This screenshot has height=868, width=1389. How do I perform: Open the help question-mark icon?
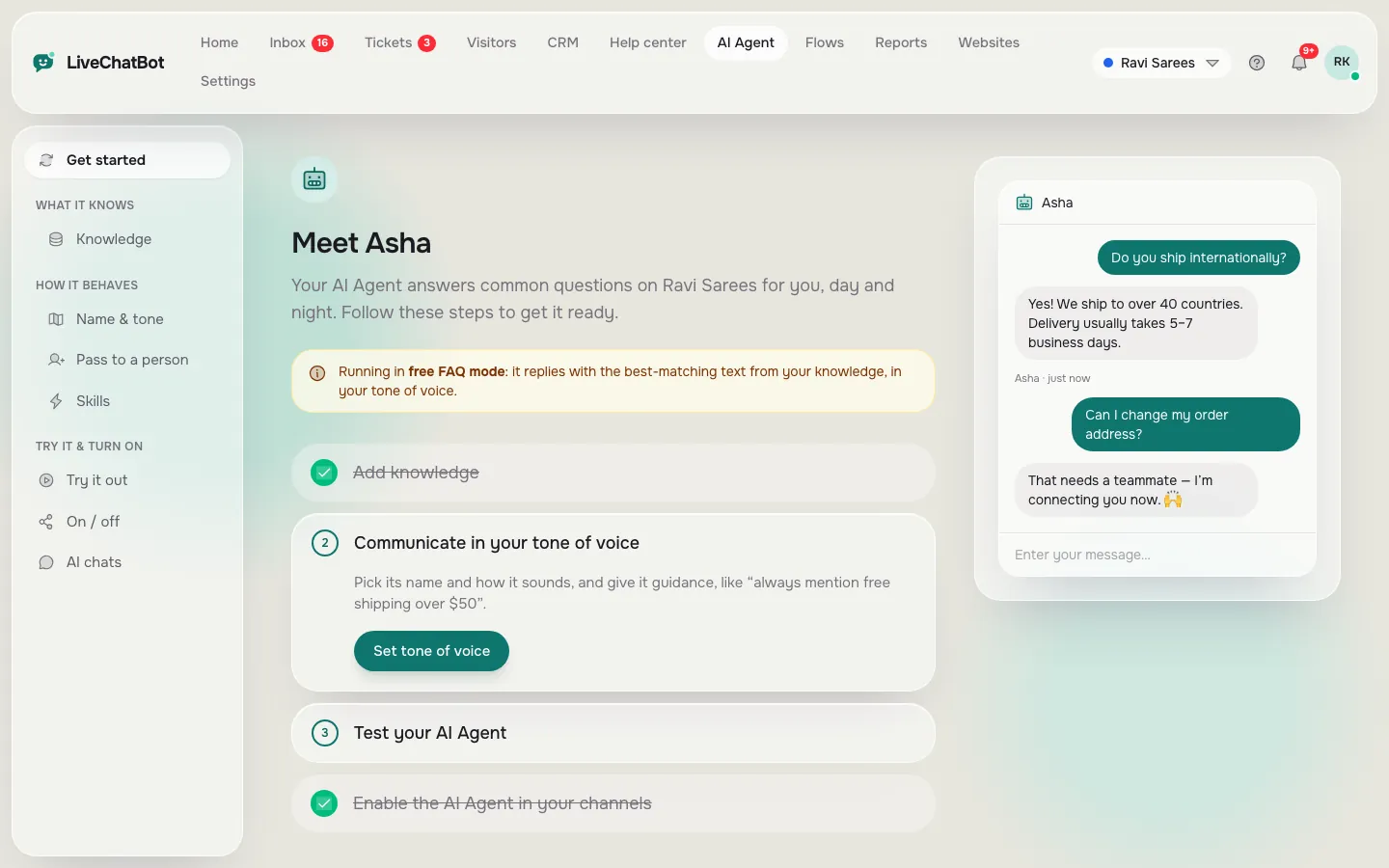point(1257,63)
